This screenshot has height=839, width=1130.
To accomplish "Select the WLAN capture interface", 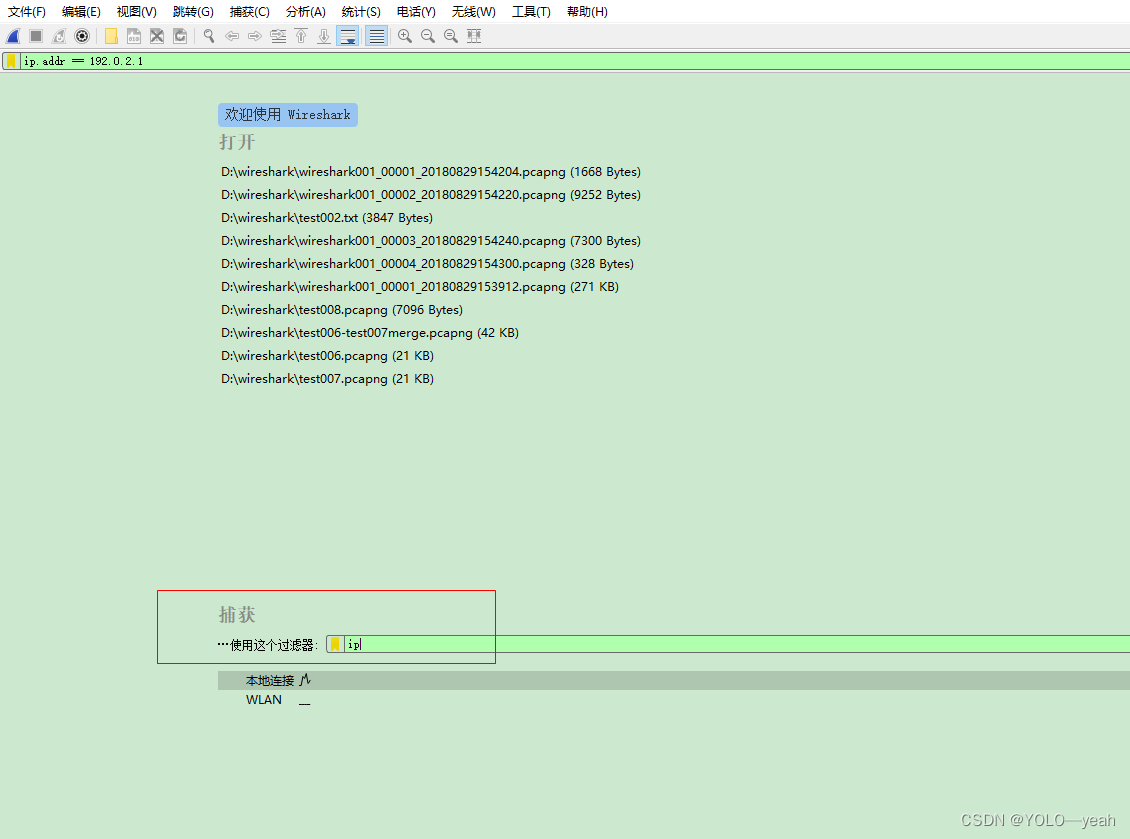I will point(674,700).
